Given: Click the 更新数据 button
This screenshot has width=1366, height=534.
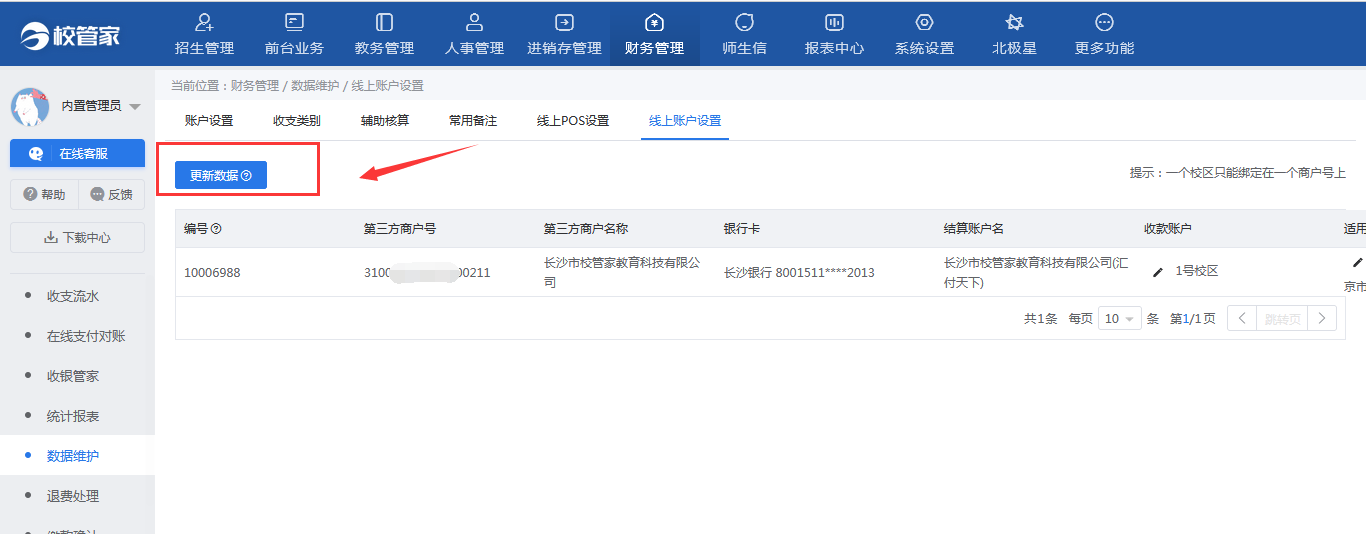Looking at the screenshot, I should tap(221, 175).
